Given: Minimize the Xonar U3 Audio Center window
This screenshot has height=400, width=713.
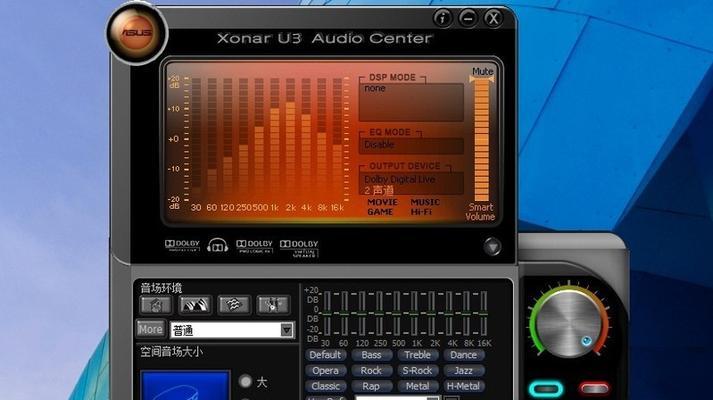Looking at the screenshot, I should pyautogui.click(x=468, y=18).
